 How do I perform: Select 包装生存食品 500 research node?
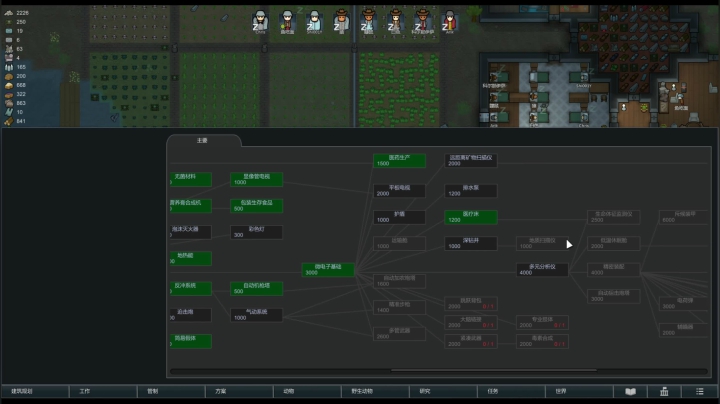coord(256,205)
